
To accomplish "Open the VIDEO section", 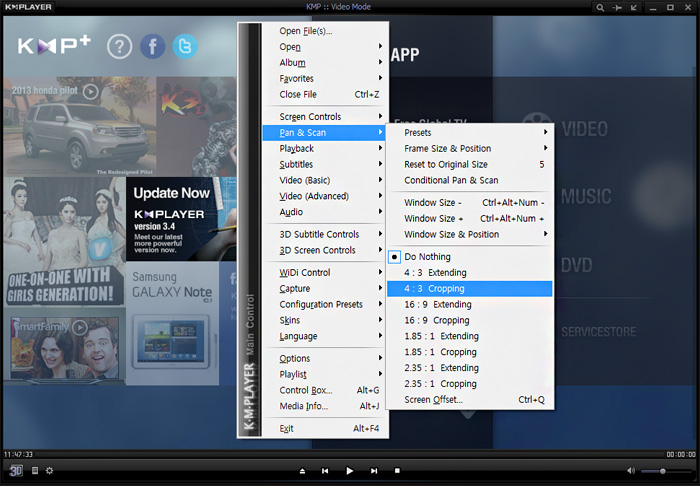I will 584,129.
